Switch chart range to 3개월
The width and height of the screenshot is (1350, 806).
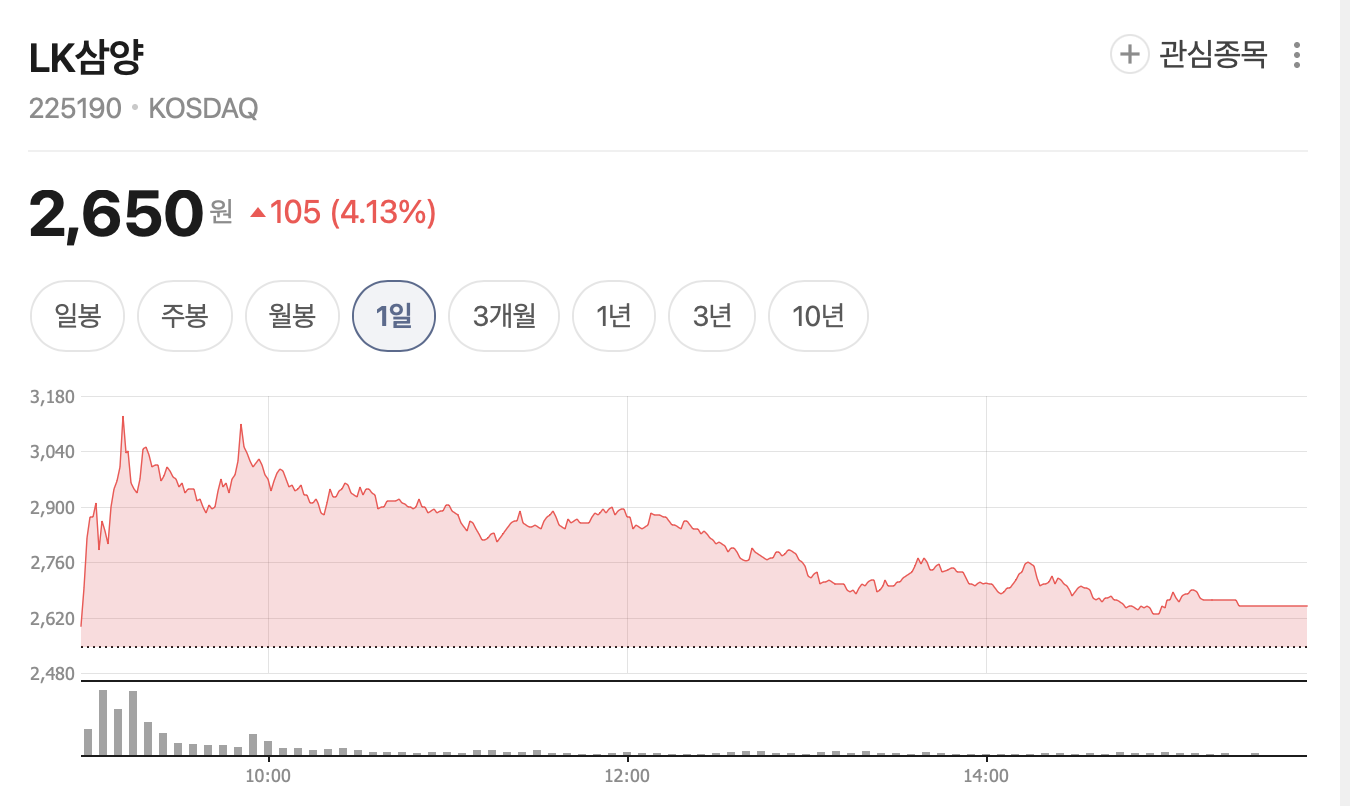(x=504, y=315)
